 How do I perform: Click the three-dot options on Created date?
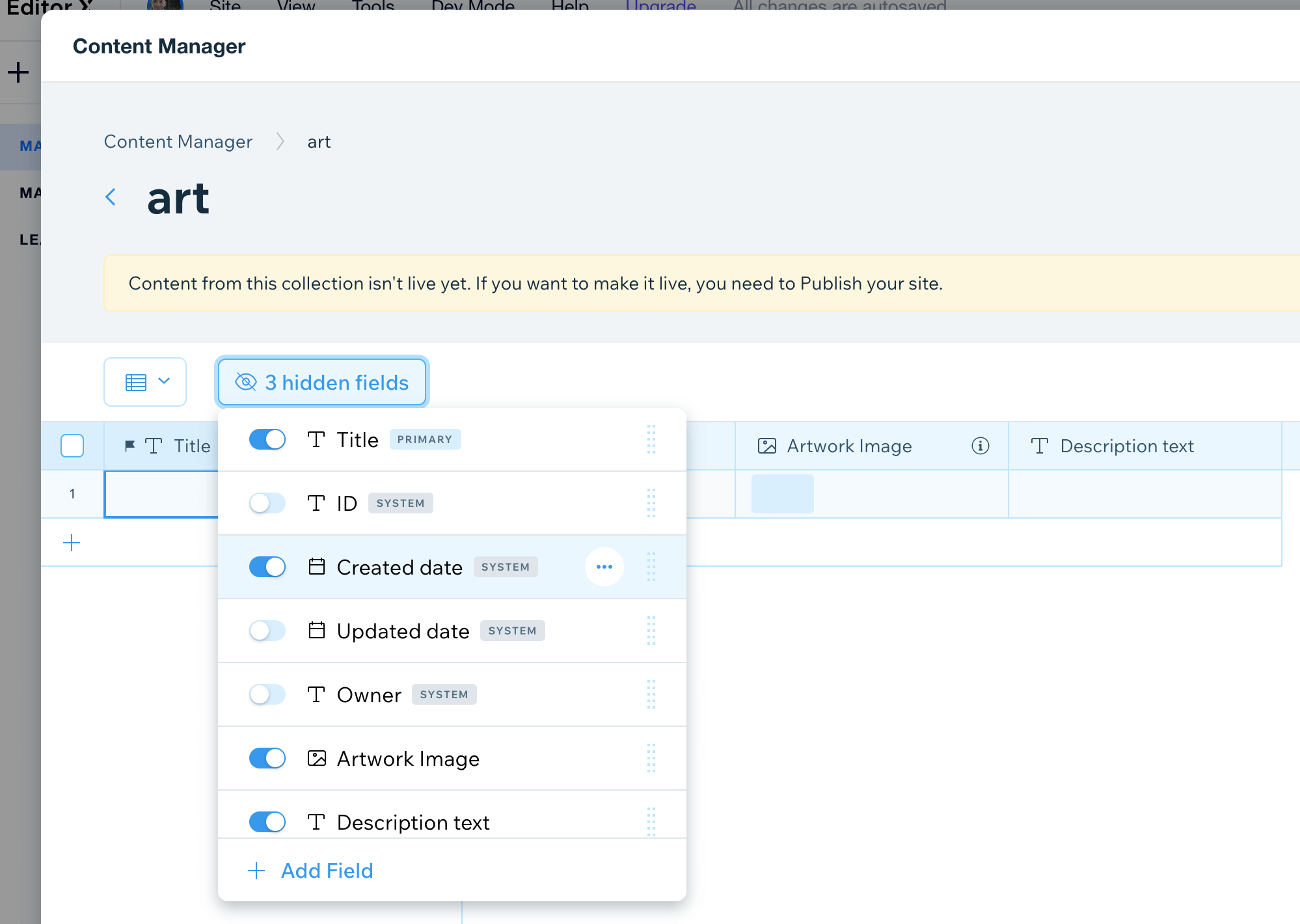[x=604, y=567]
